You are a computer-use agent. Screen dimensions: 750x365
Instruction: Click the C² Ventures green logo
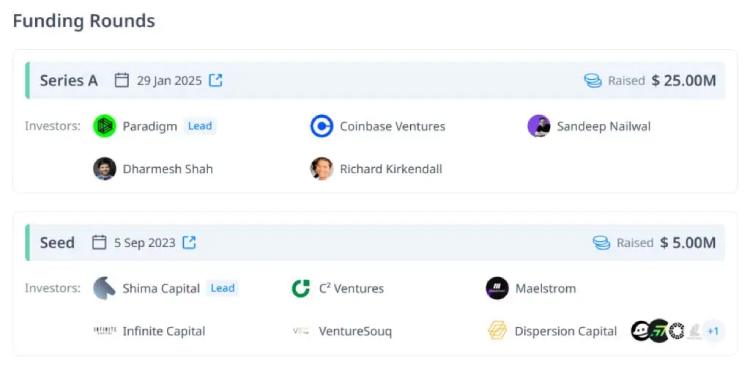pyautogui.click(x=301, y=288)
